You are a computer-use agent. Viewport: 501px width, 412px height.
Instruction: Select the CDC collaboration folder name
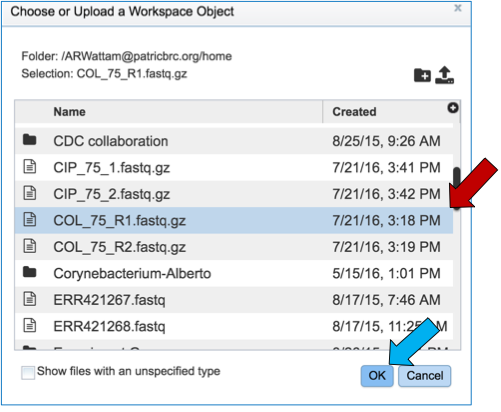111,141
